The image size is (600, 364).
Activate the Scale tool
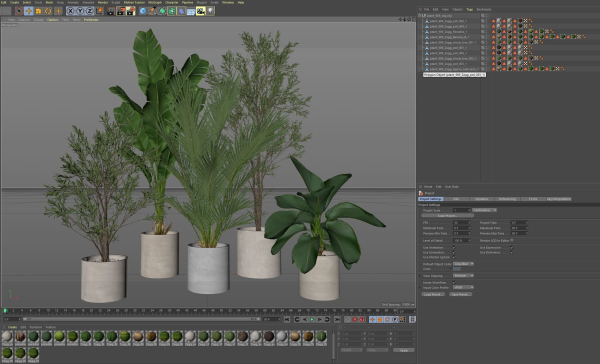pyautogui.click(x=38, y=11)
